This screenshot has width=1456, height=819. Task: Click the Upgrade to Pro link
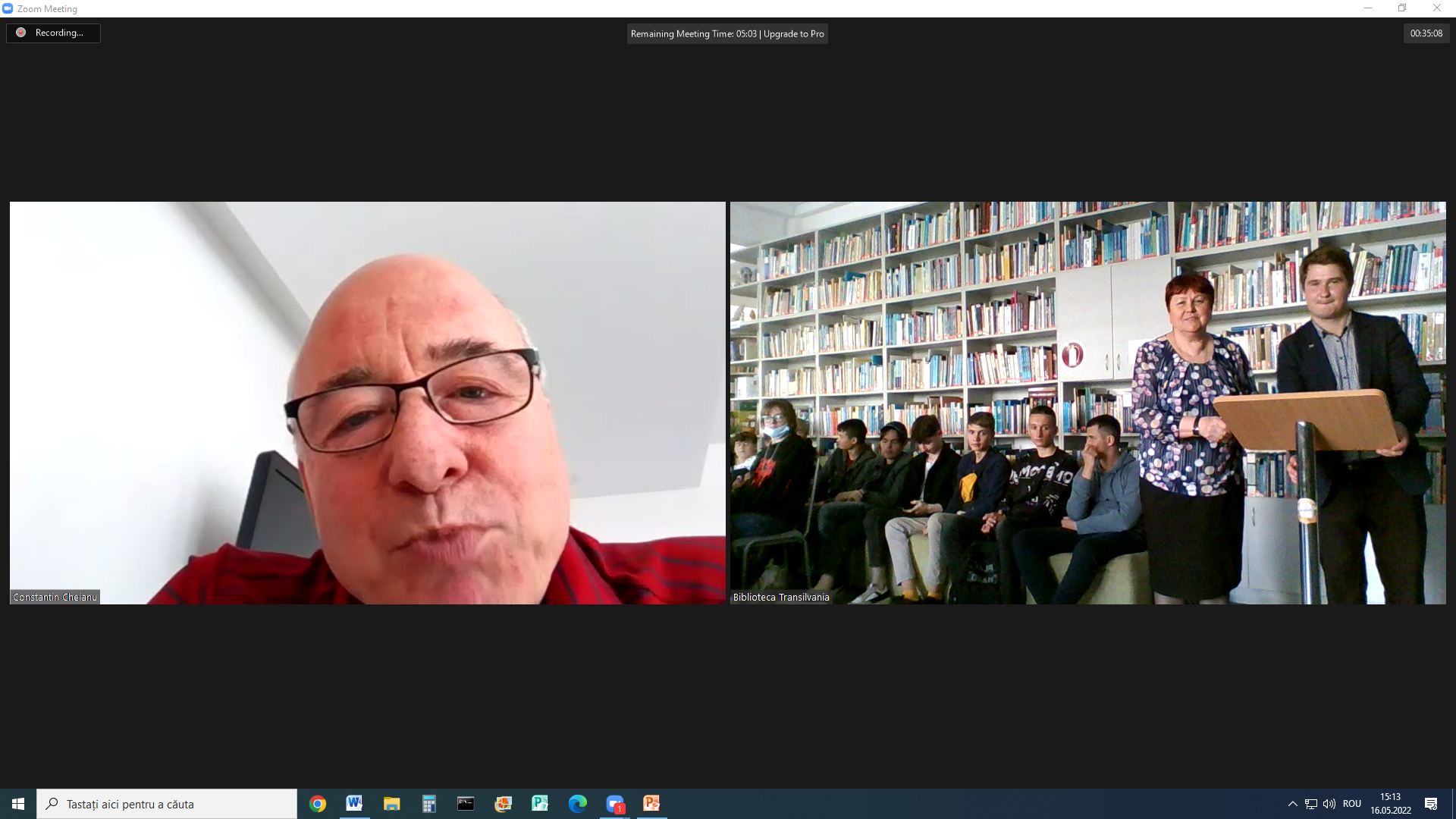point(793,33)
